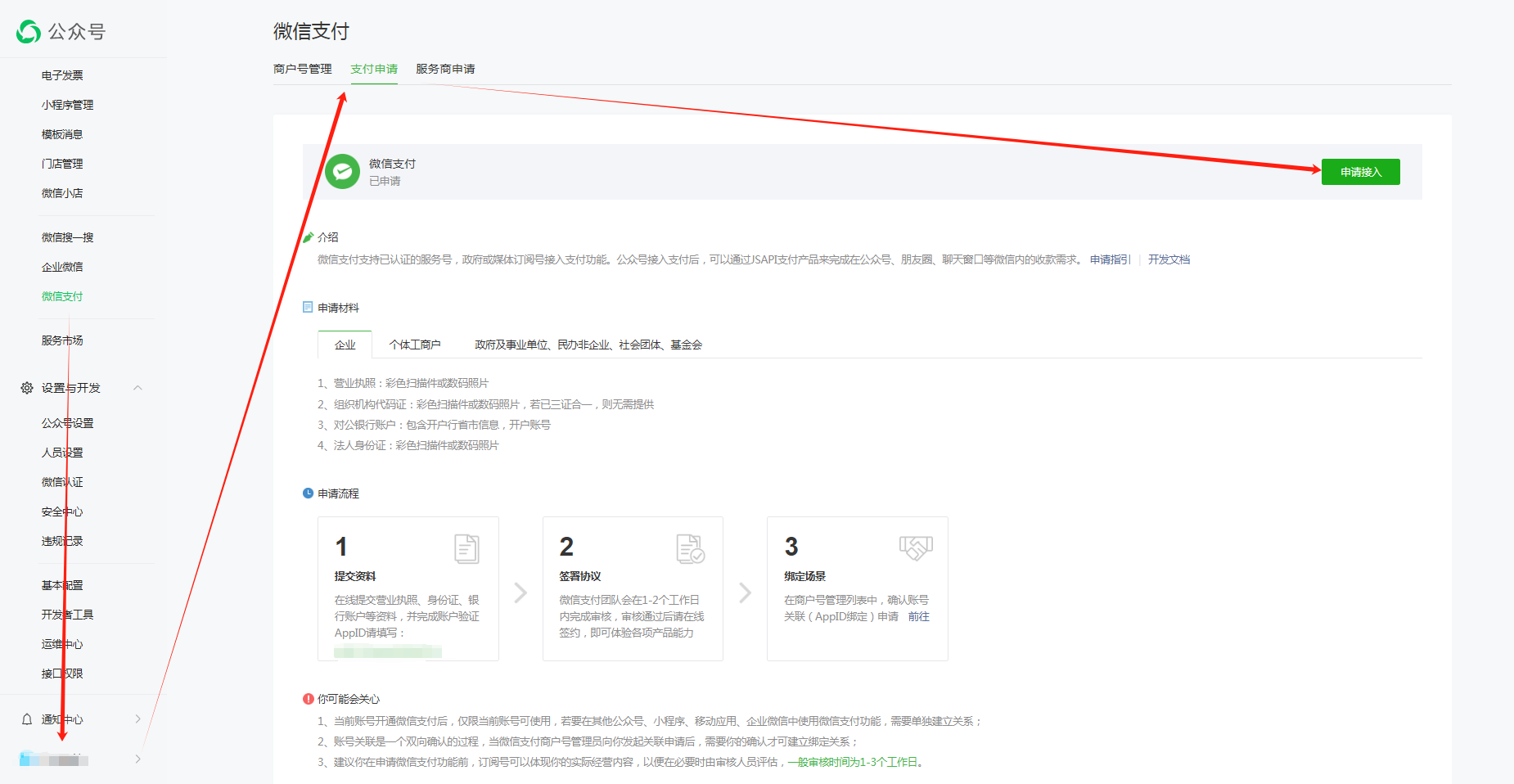Select the 支付申请 tab
This screenshot has width=1514, height=784.
click(x=374, y=69)
